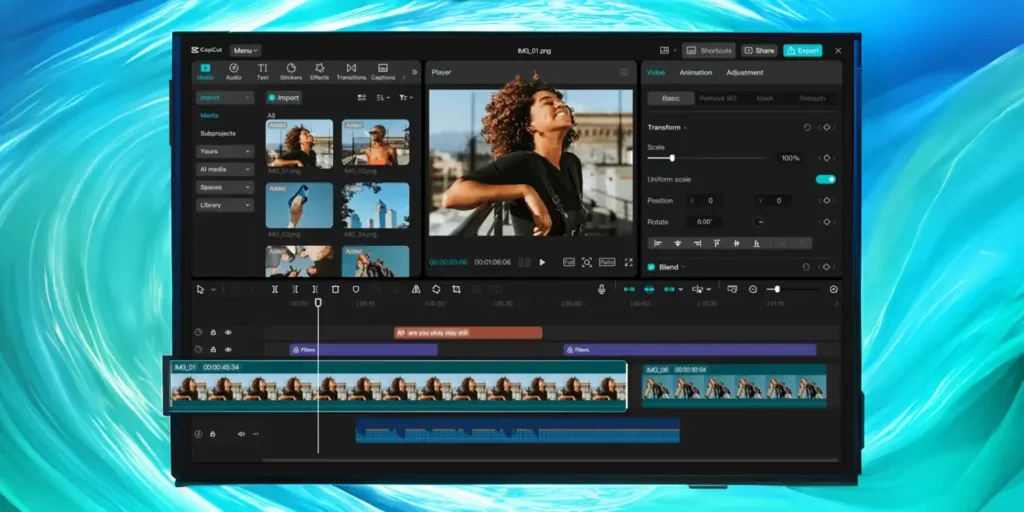The height and width of the screenshot is (512, 1024).
Task: Open the filter dropdown in media panel
Action: 406,98
